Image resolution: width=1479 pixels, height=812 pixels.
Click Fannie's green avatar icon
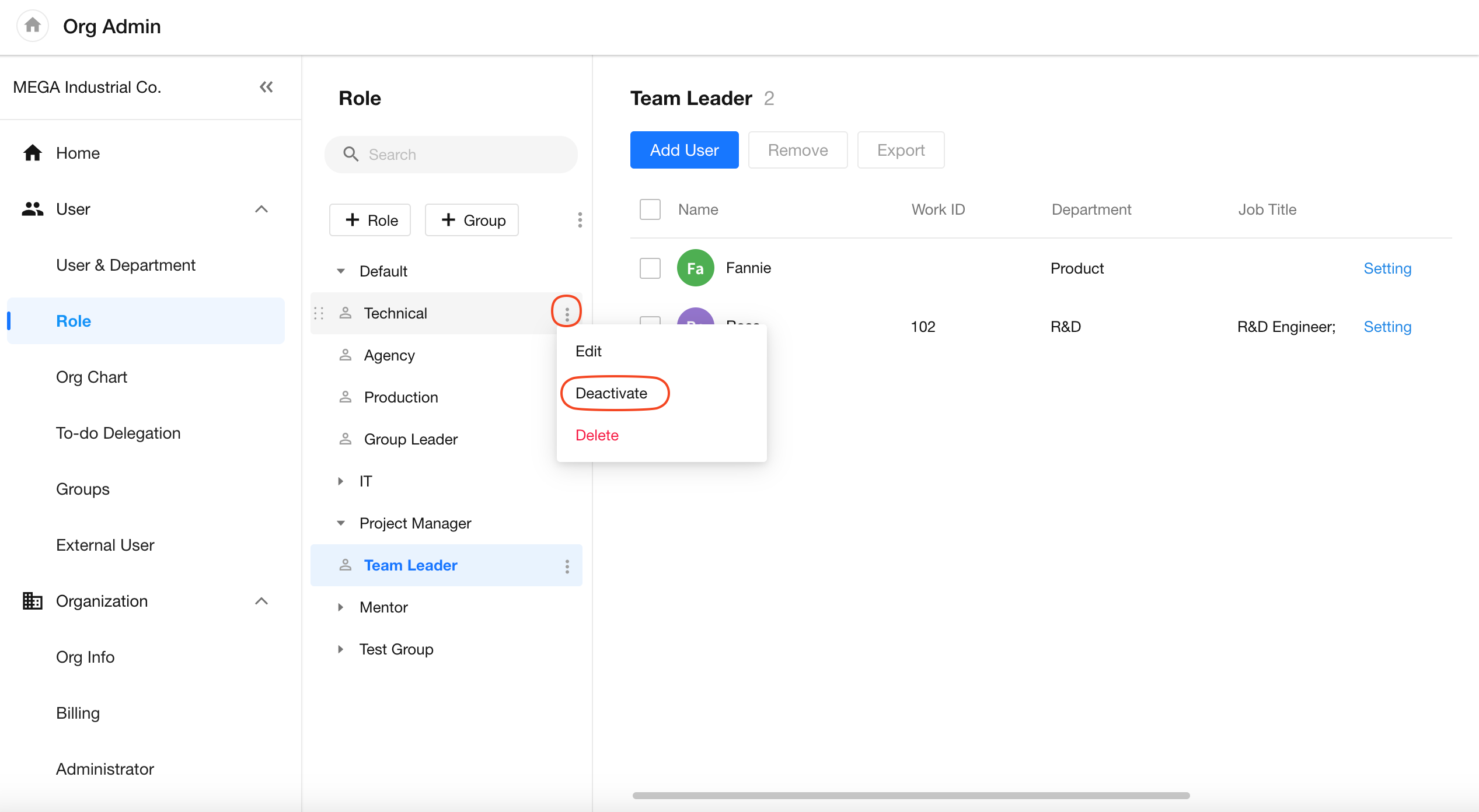695,268
